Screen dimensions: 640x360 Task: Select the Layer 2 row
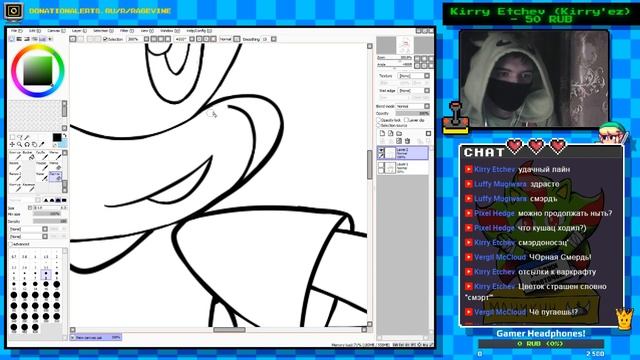[x=403, y=153]
